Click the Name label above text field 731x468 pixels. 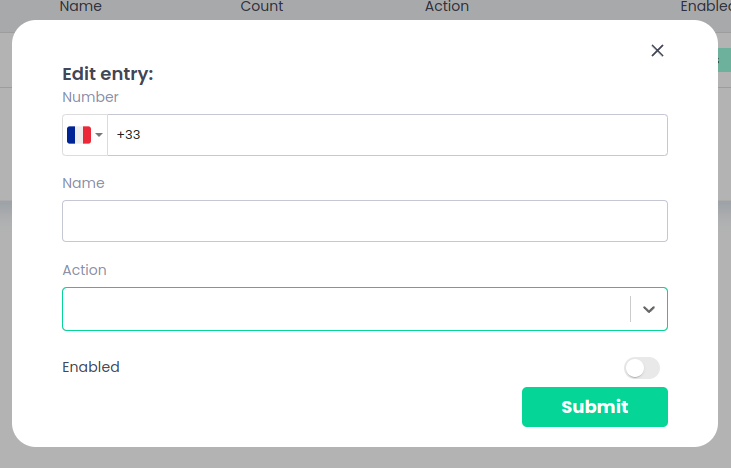click(83, 183)
